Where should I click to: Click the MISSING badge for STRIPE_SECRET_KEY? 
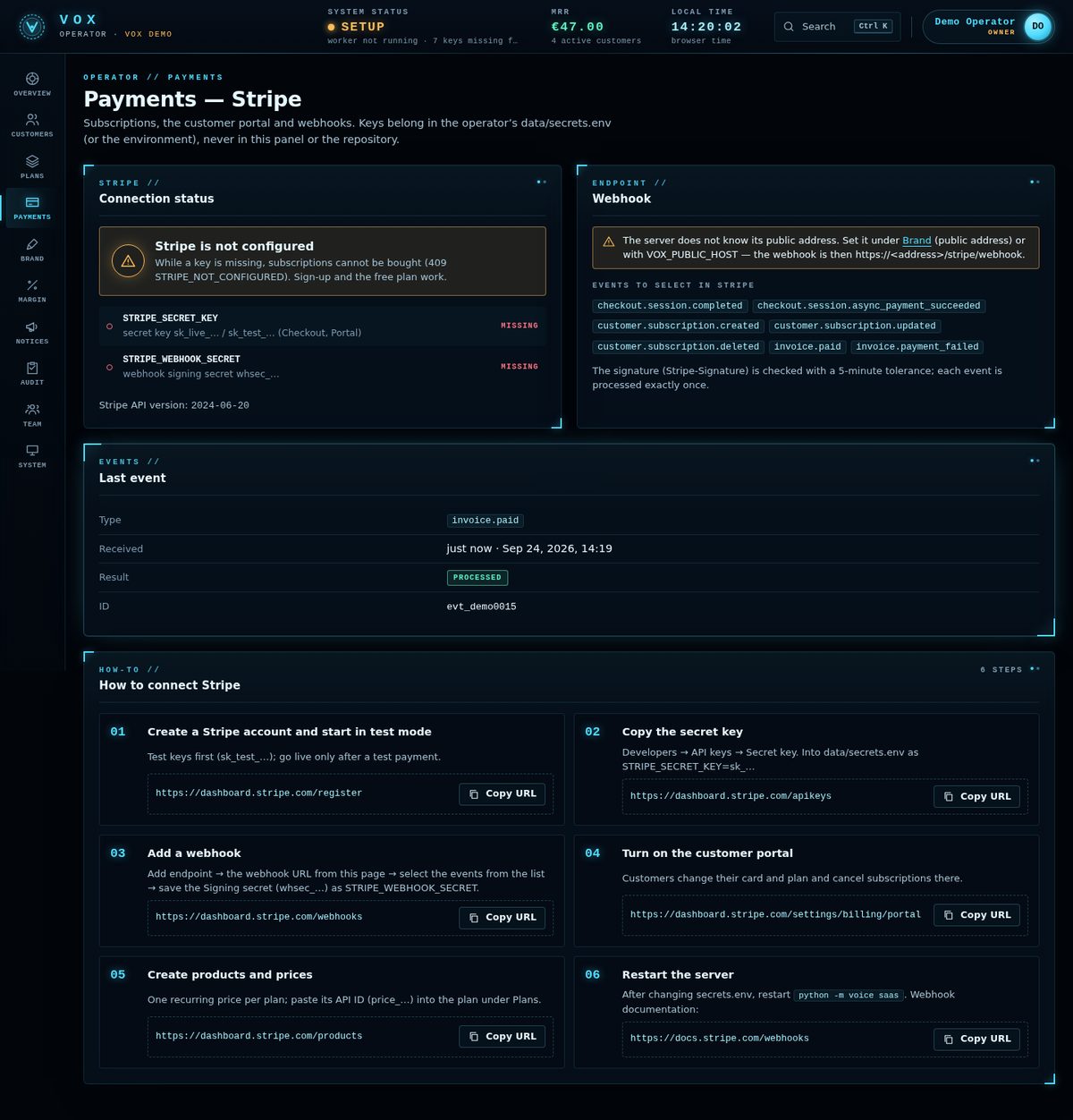click(x=520, y=326)
